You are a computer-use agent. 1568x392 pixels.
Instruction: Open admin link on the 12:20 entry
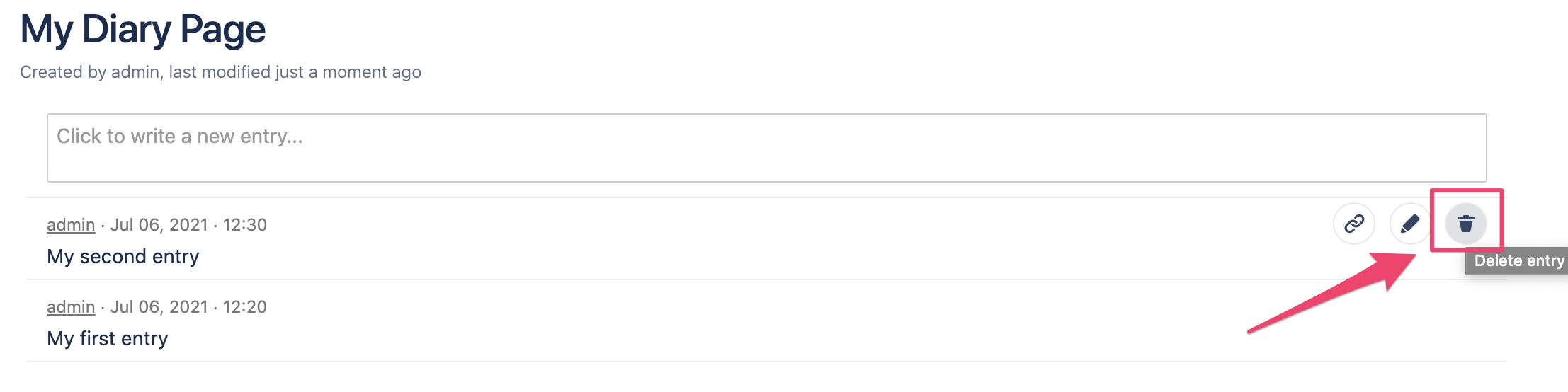71,307
